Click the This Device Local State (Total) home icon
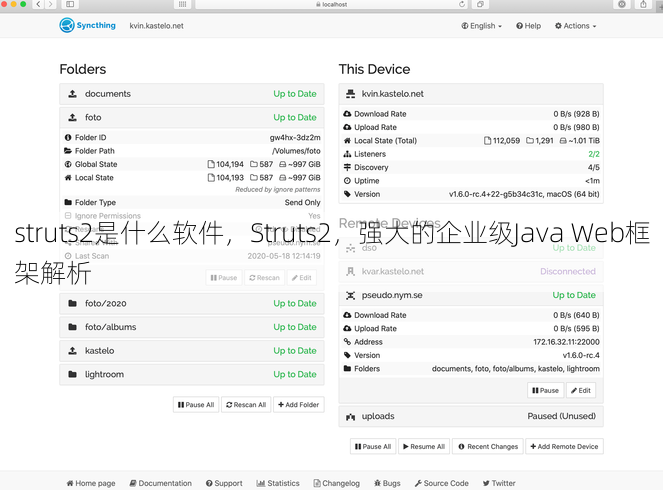 347,141
